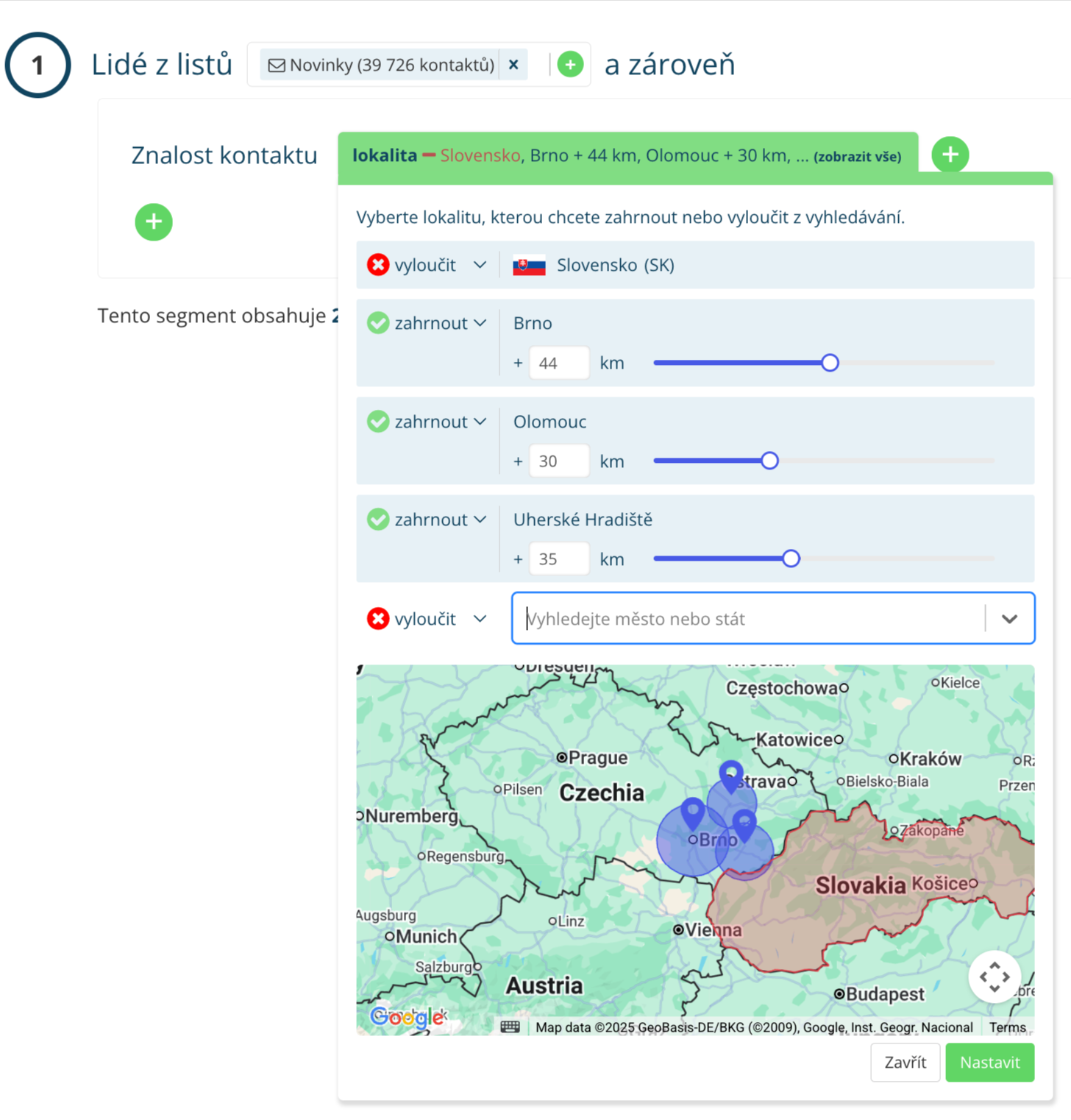Toggle include/exclude for Olomouc
The width and height of the screenshot is (1071, 1120).
(x=427, y=422)
